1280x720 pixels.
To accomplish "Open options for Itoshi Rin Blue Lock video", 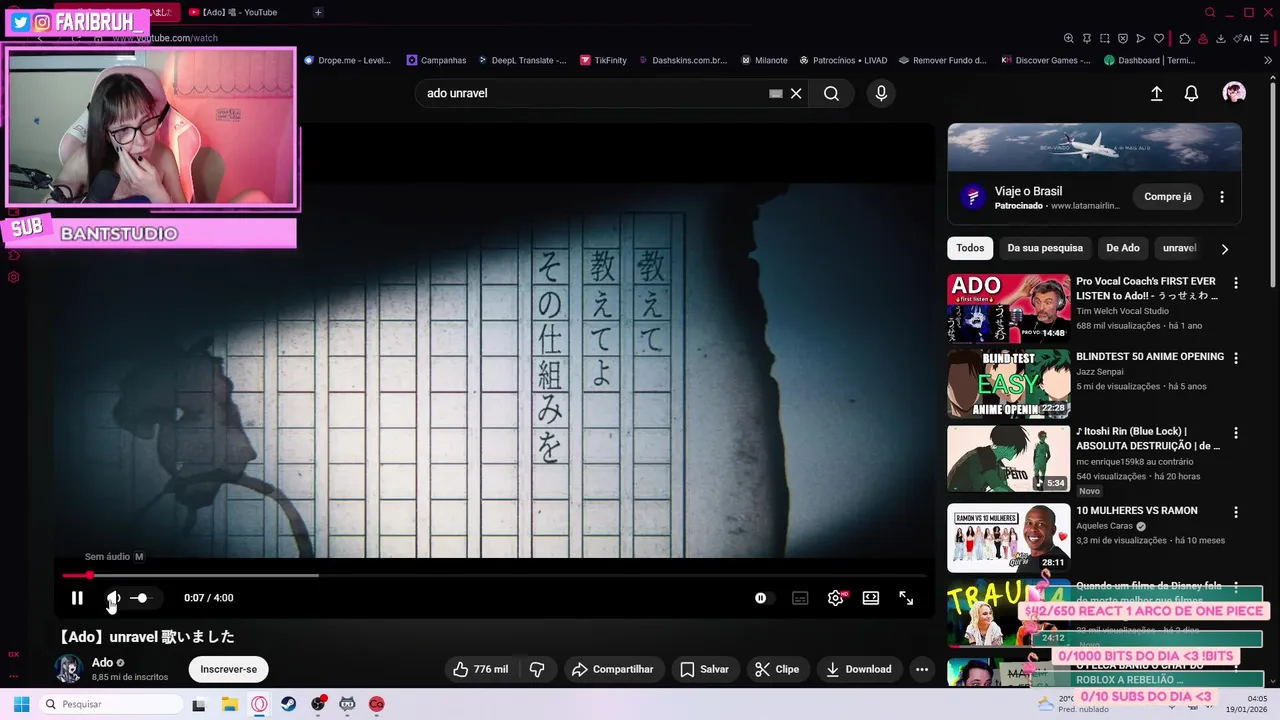I will point(1236,434).
